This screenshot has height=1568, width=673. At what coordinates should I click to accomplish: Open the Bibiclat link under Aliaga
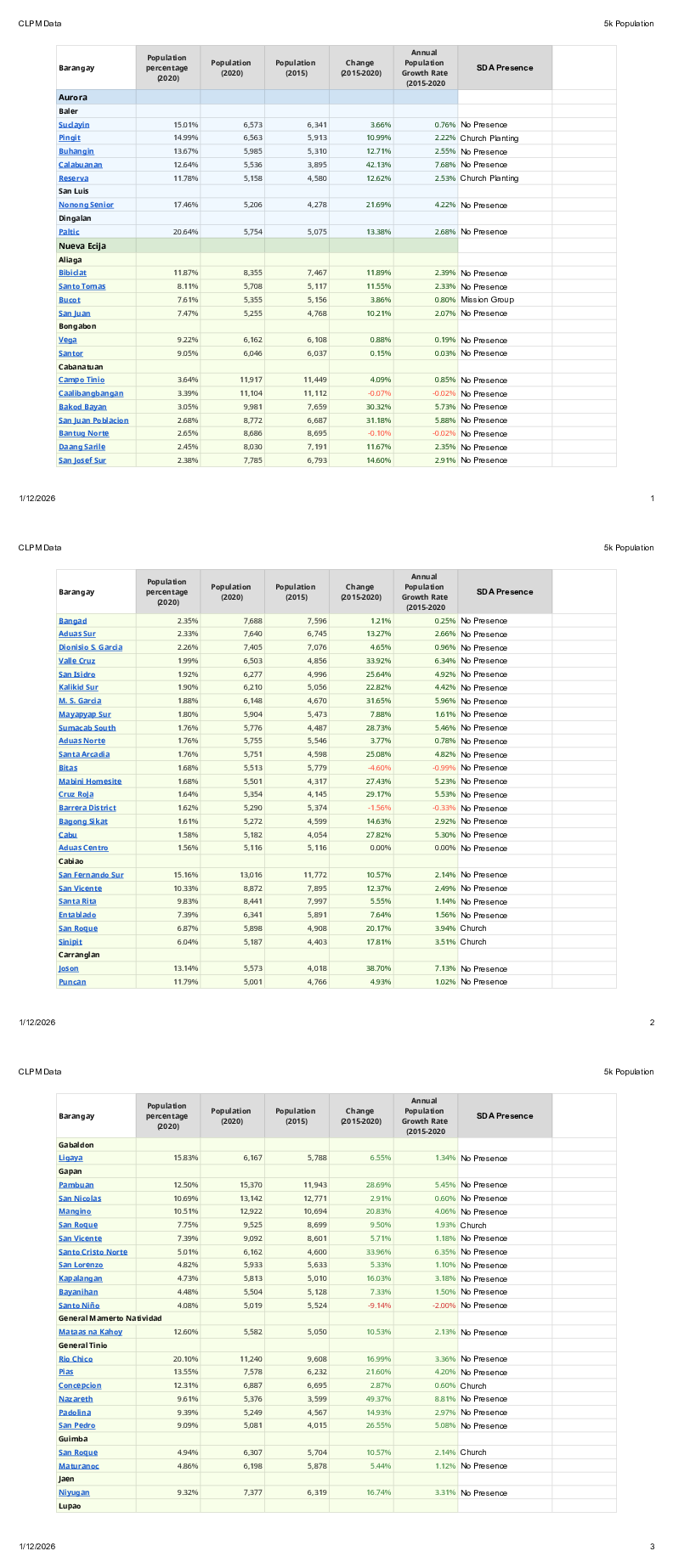pyautogui.click(x=72, y=273)
